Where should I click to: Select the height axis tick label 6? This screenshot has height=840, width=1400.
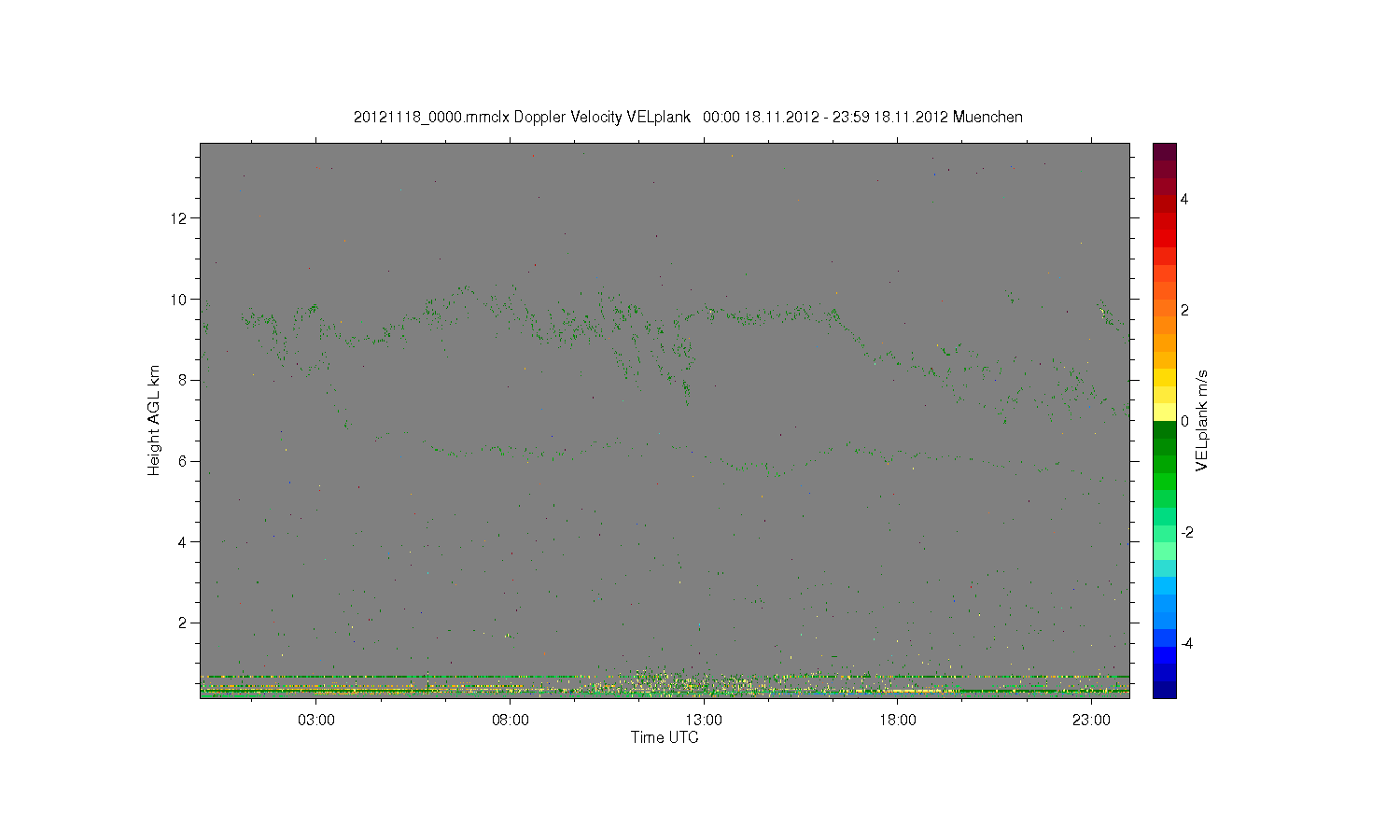click(184, 461)
